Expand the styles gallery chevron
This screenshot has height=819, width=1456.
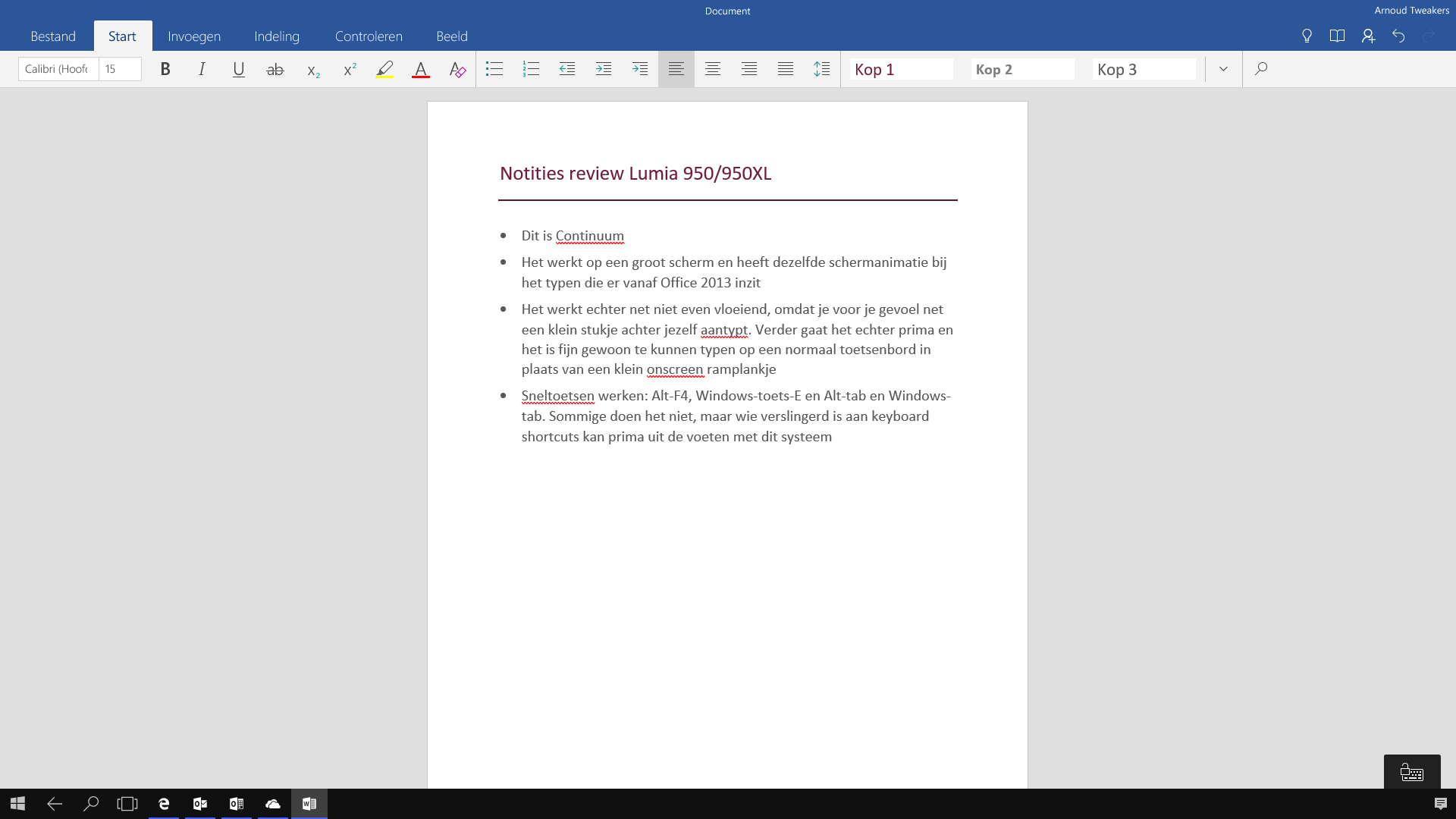click(1223, 69)
